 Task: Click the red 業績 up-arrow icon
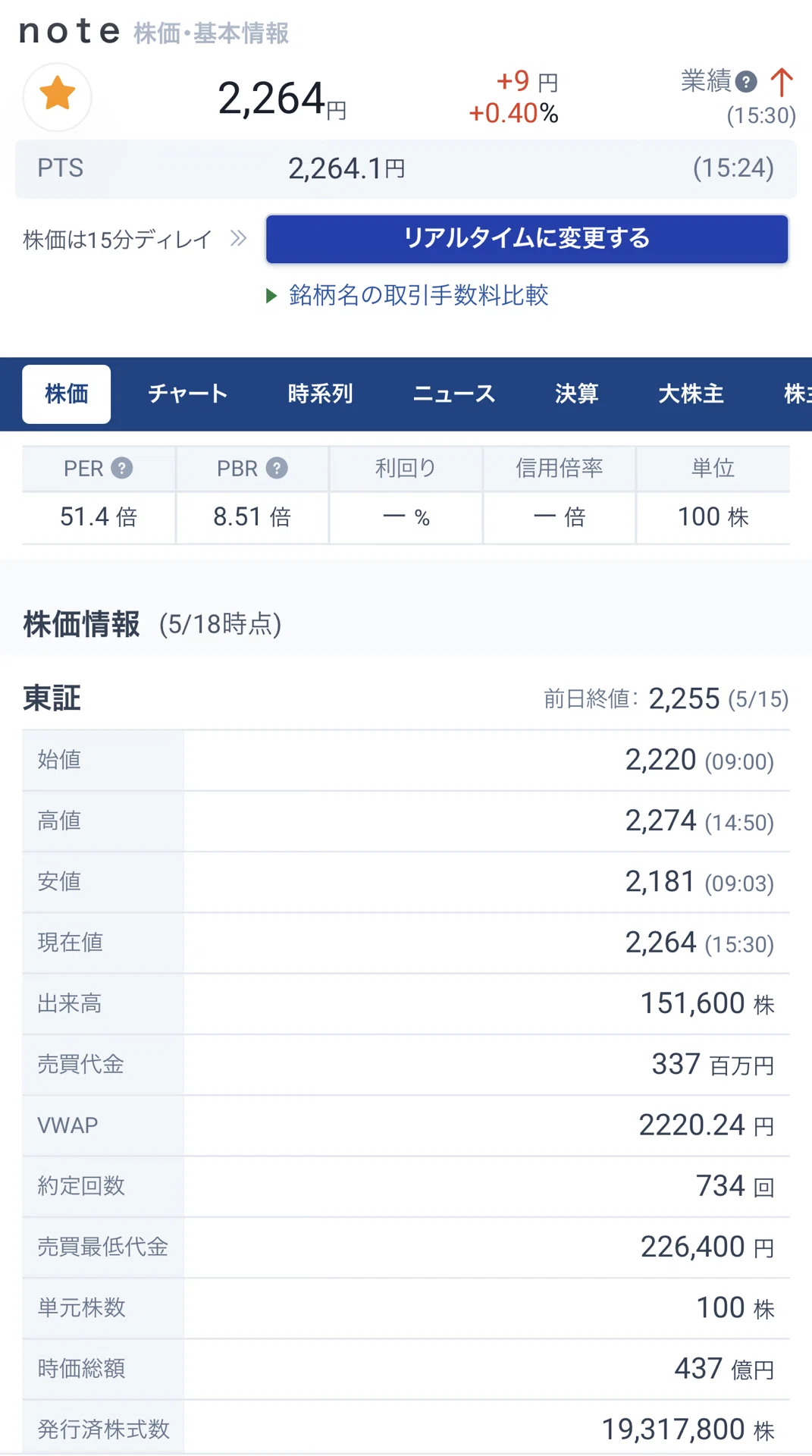pos(782,82)
